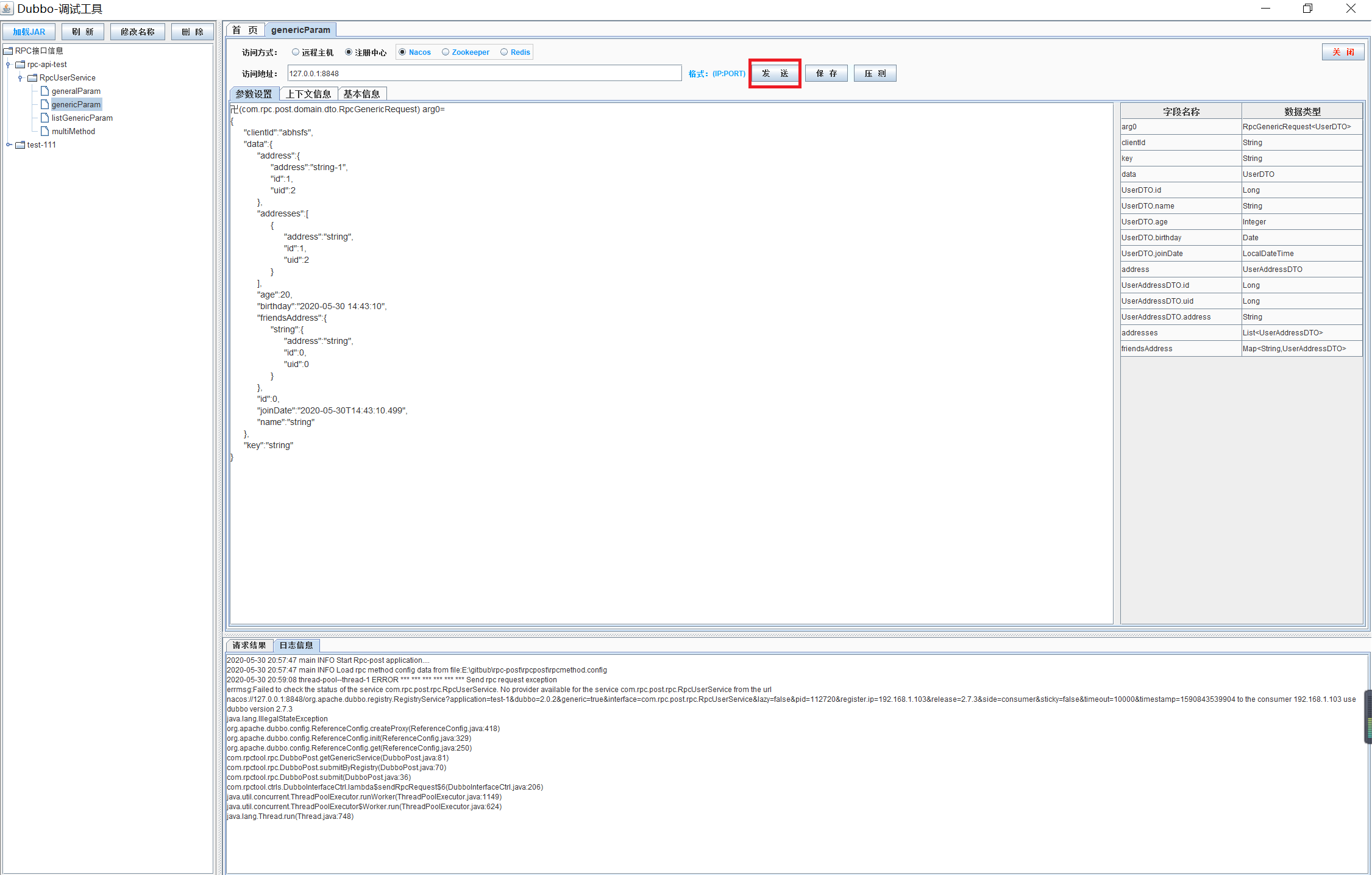Click the 修改名称 button
1372x875 pixels.
pos(138,32)
